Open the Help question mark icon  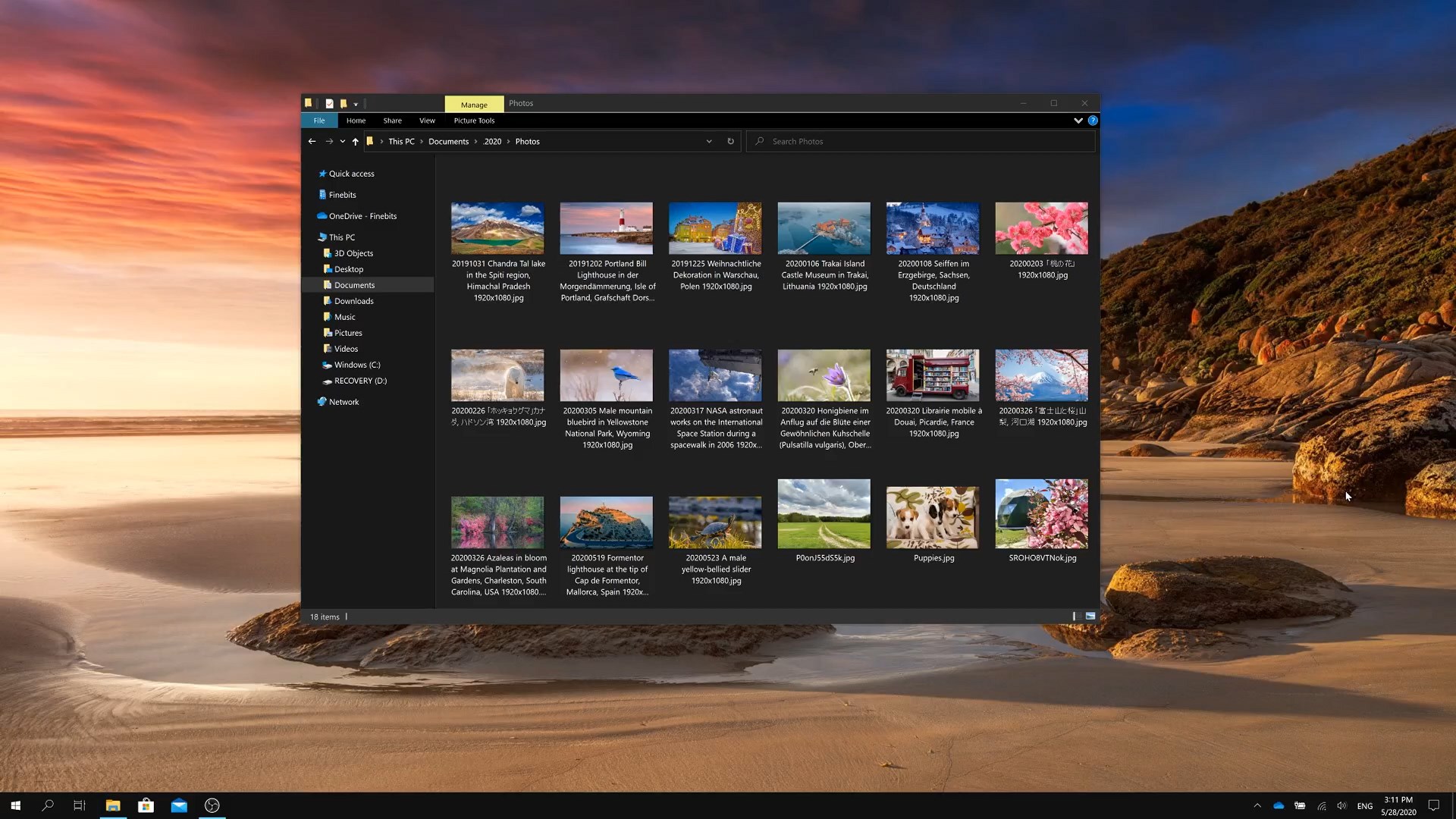click(x=1093, y=121)
